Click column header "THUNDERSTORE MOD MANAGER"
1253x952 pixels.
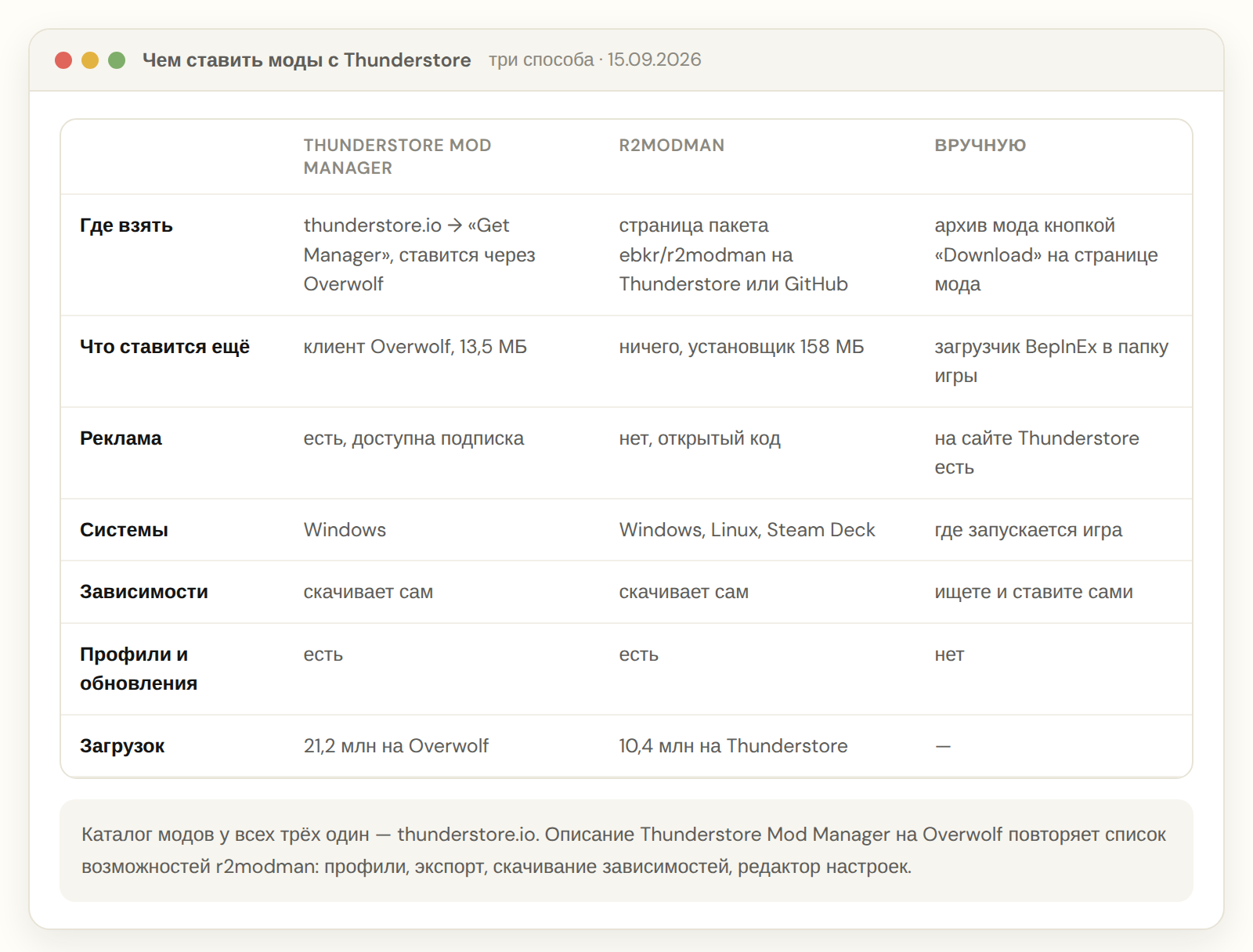tap(397, 157)
